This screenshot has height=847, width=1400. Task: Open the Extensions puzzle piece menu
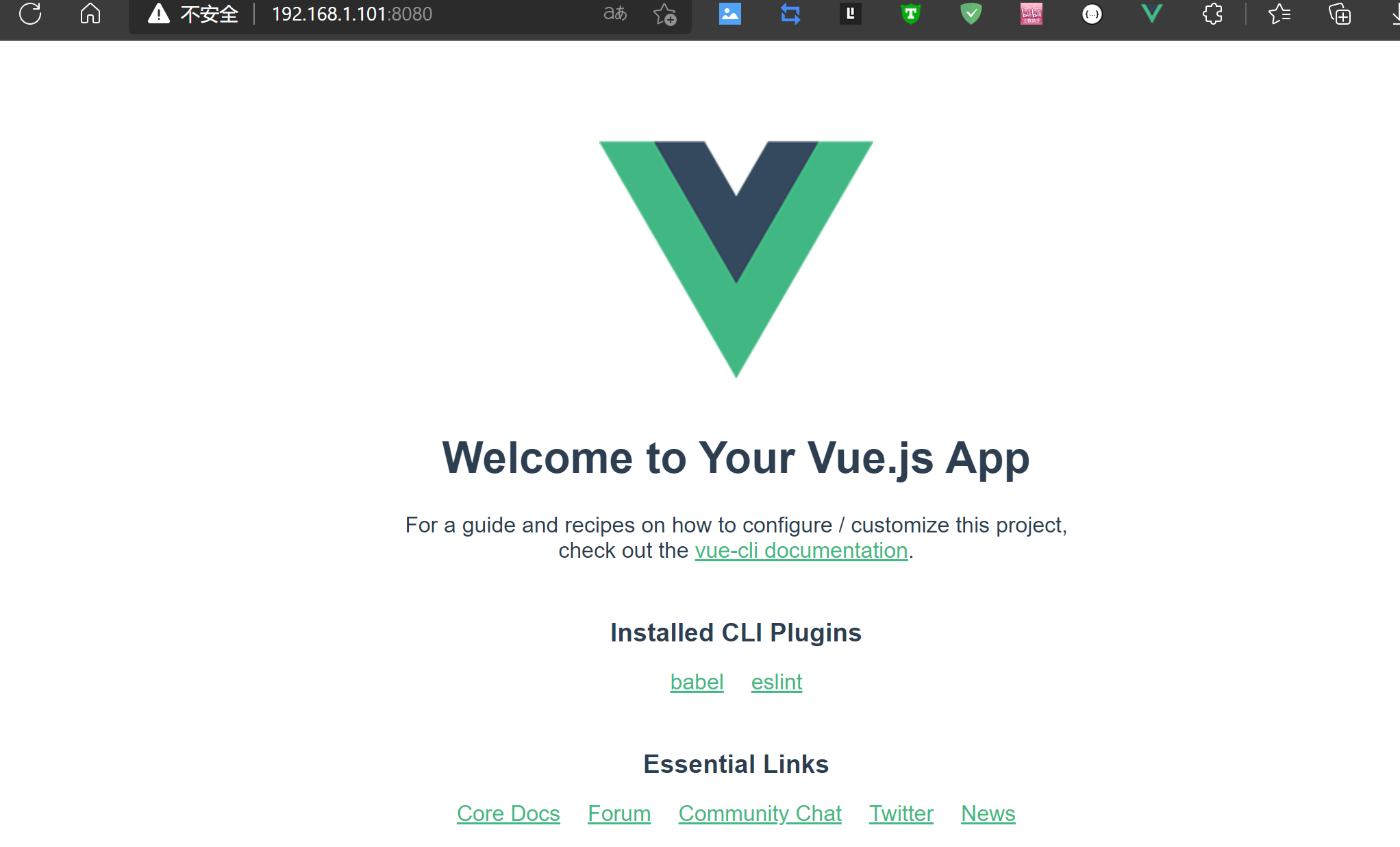[1212, 14]
